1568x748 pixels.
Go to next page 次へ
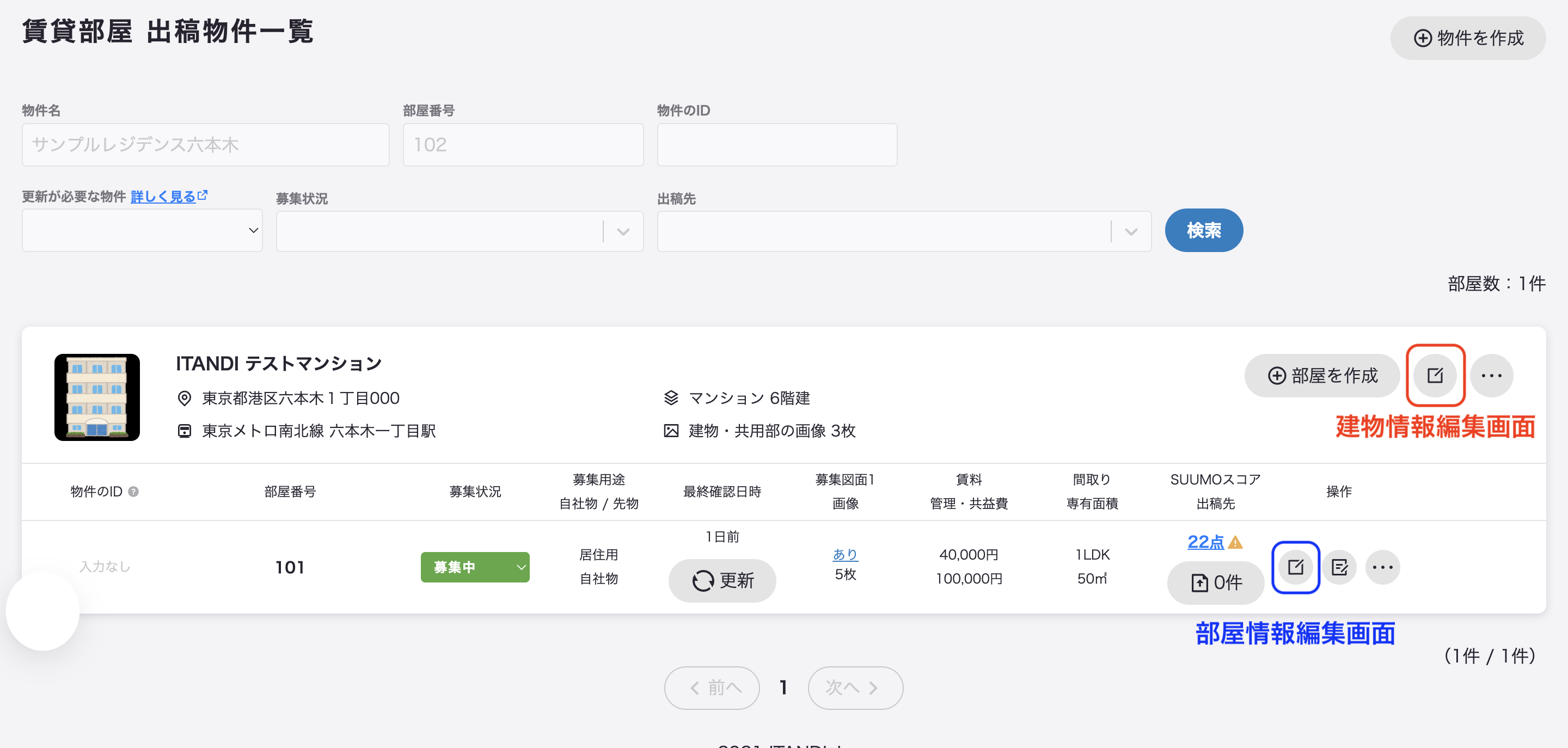pyautogui.click(x=855, y=688)
